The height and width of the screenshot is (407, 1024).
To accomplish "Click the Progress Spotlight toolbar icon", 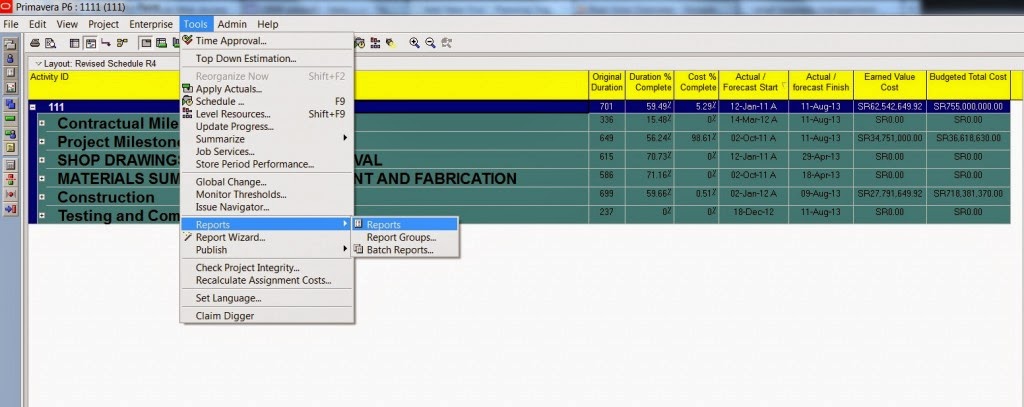I will coord(391,43).
